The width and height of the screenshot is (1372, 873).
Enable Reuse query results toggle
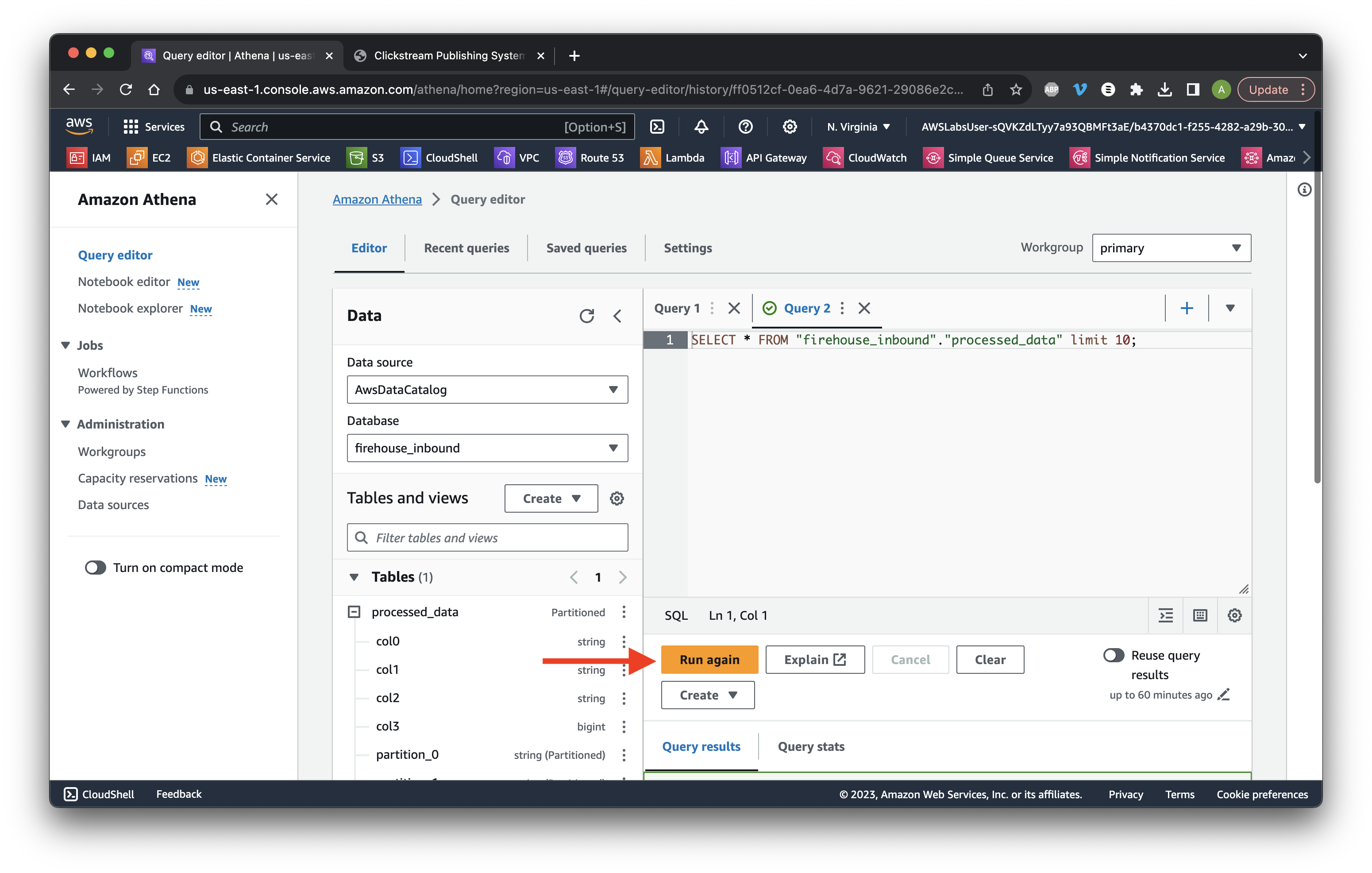(x=1114, y=655)
